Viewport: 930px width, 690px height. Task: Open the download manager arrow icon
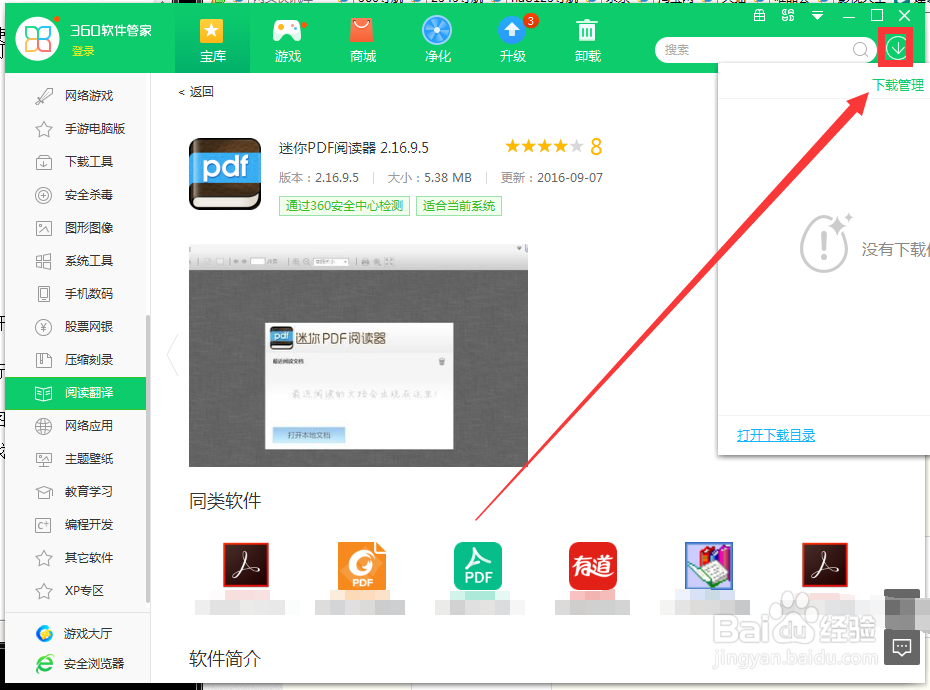point(896,48)
